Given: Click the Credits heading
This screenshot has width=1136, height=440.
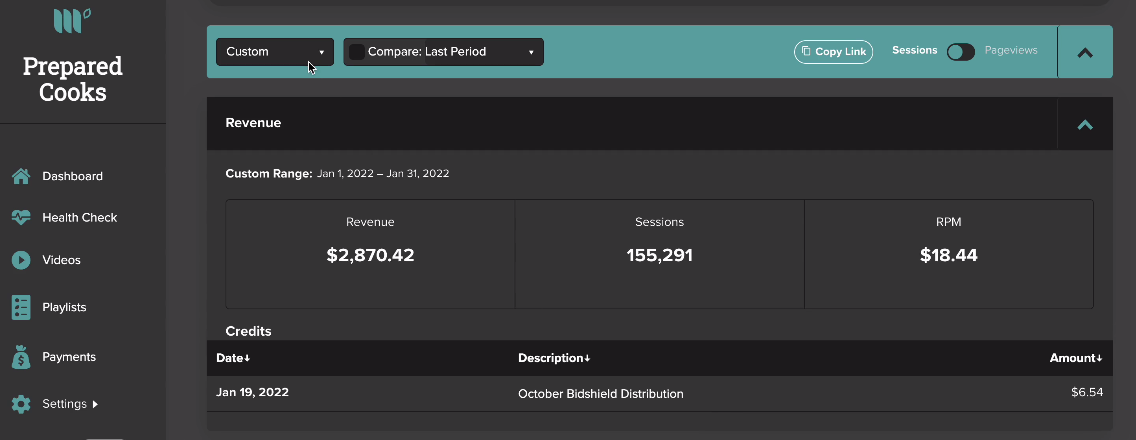Looking at the screenshot, I should 248,331.
